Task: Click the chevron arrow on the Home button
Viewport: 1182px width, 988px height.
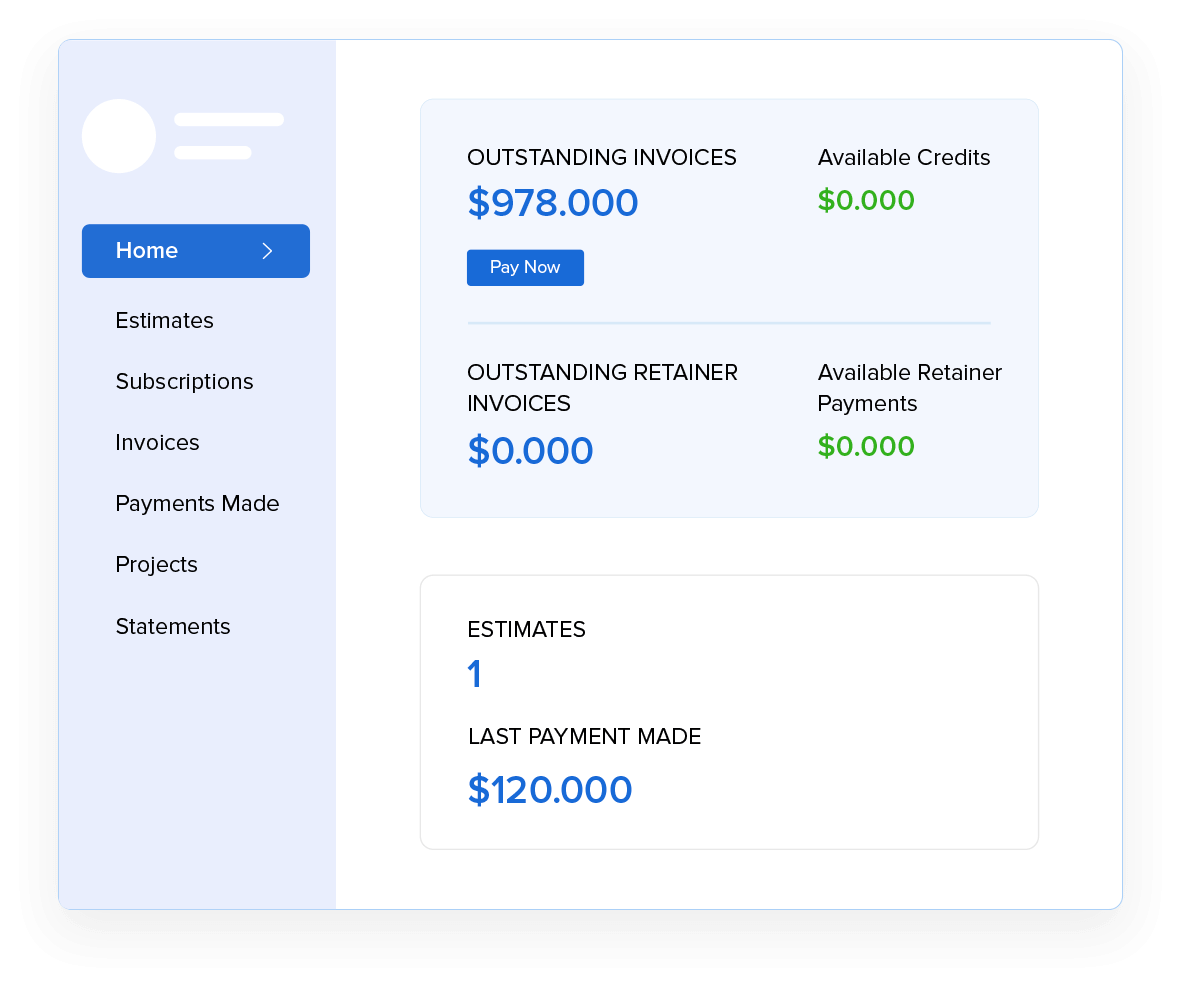Action: tap(268, 251)
